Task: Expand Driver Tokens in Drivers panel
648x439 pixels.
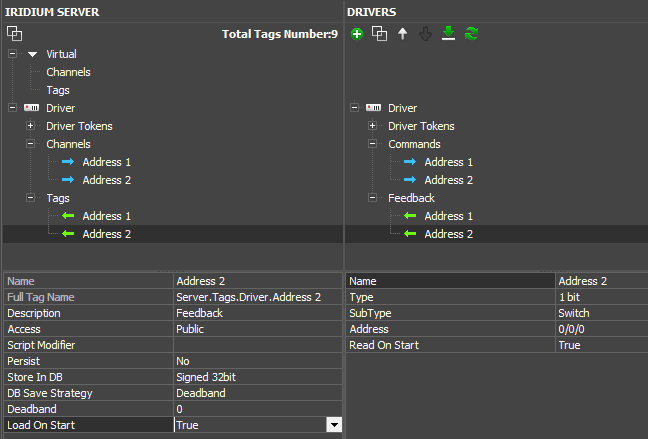Action: coord(373,126)
